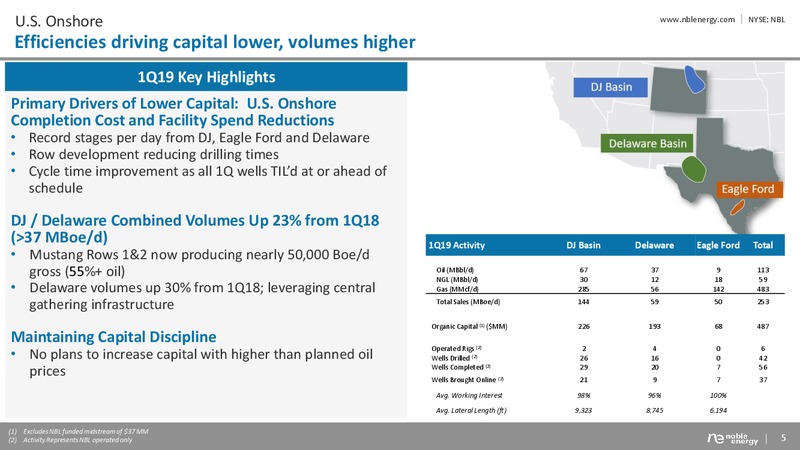
Task: Click DJ Basin wells brought online value 21
Action: [584, 380]
